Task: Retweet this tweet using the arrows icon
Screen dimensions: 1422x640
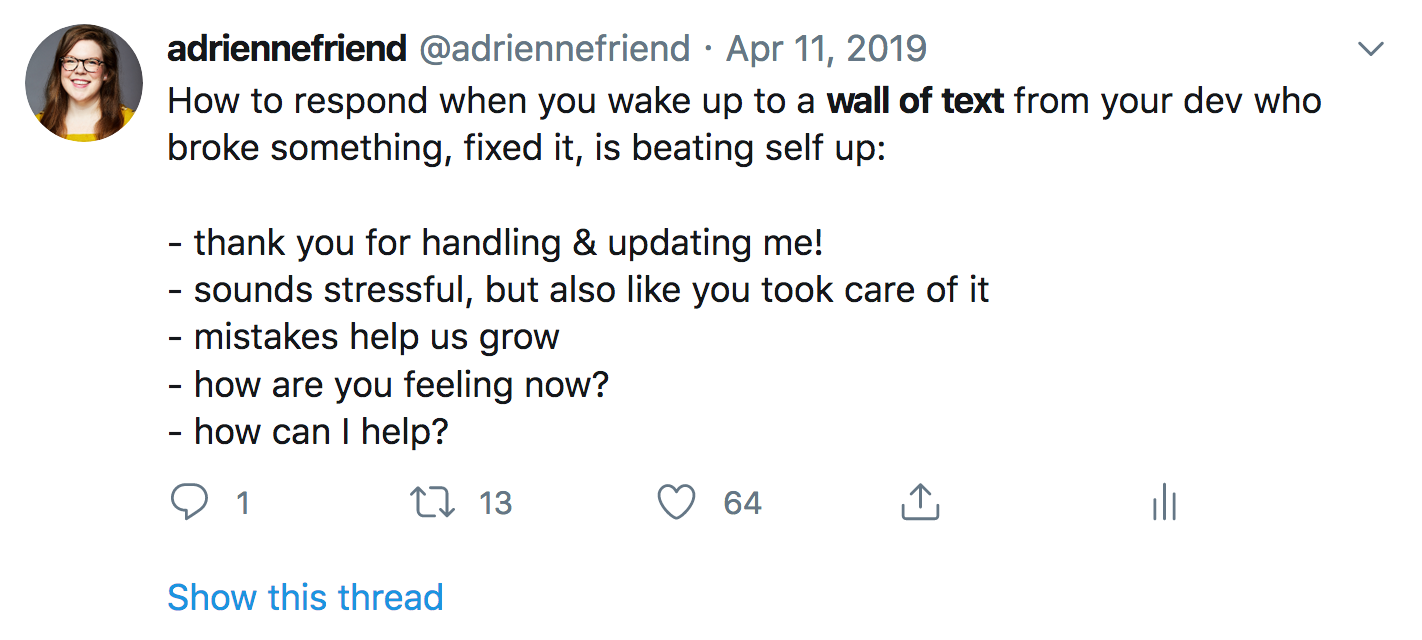Action: click(x=433, y=502)
